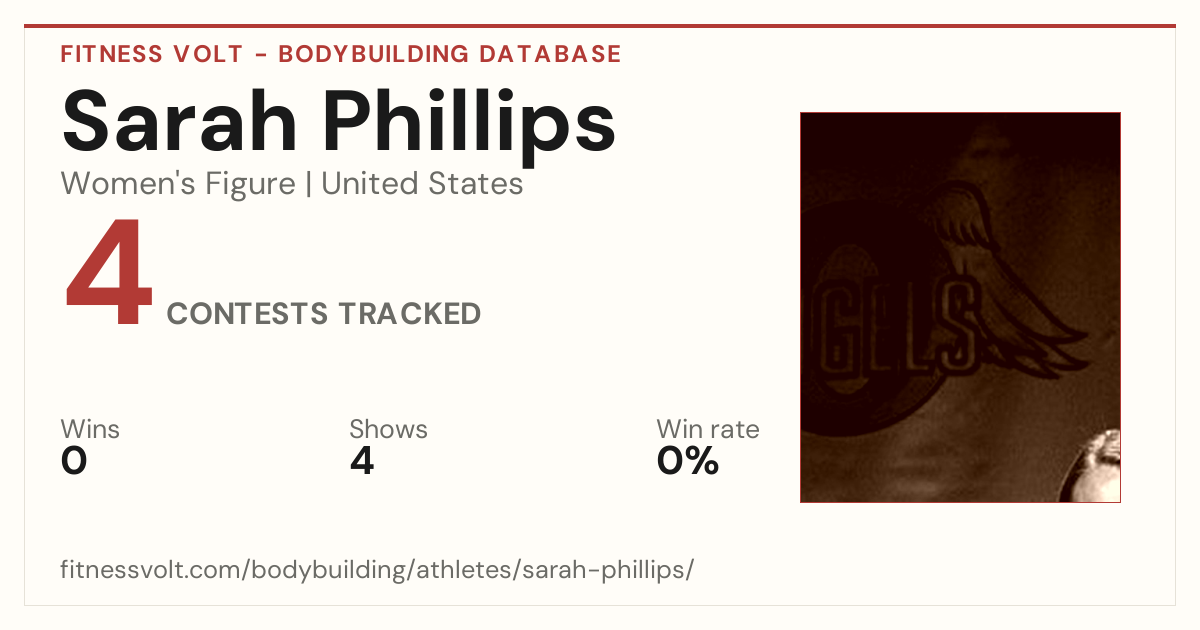Click the Shows stat label
The image size is (1200, 630).
click(x=388, y=430)
